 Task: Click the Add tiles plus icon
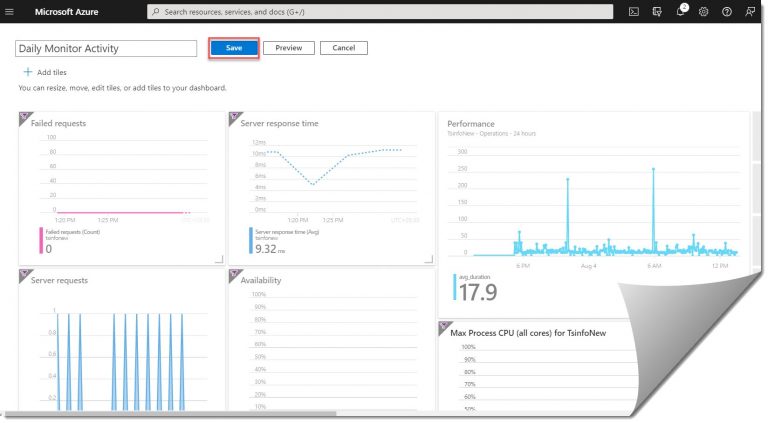click(x=28, y=72)
